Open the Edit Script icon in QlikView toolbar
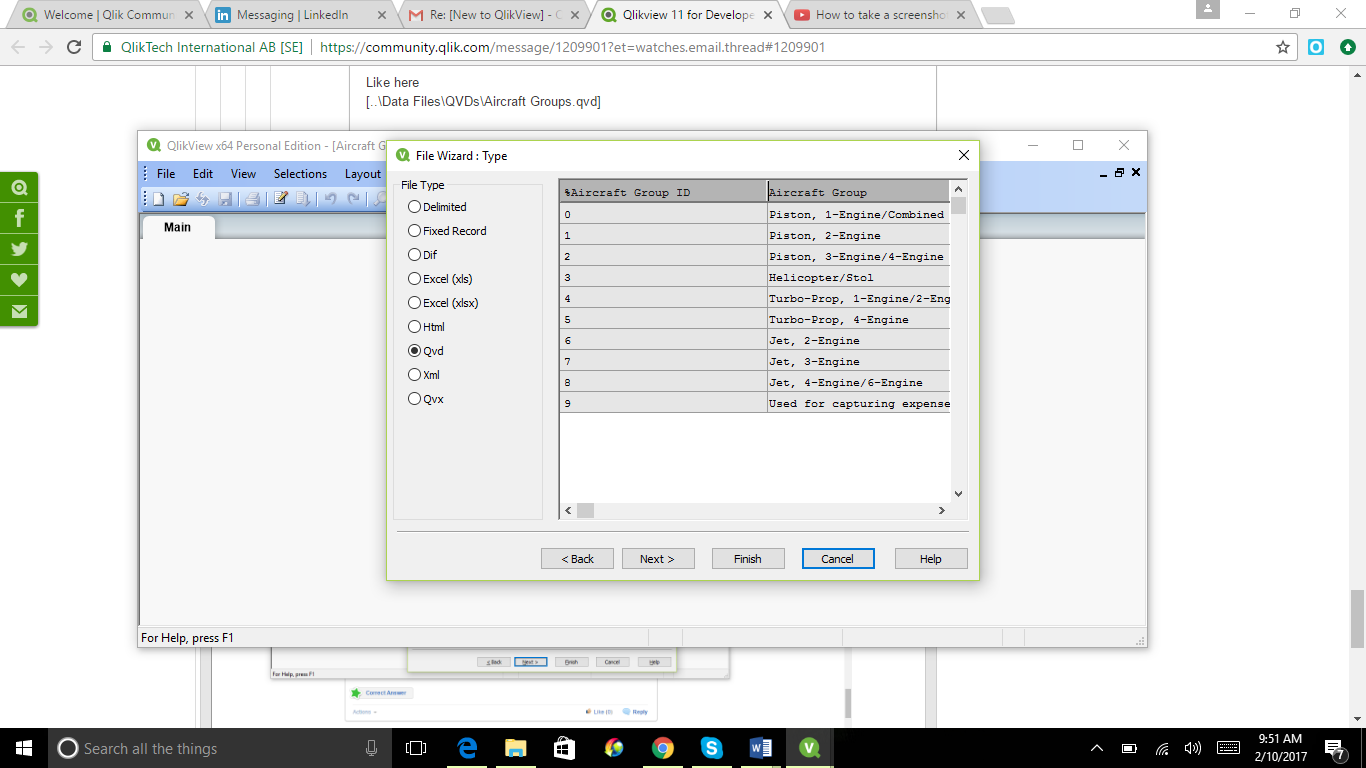 pos(281,199)
